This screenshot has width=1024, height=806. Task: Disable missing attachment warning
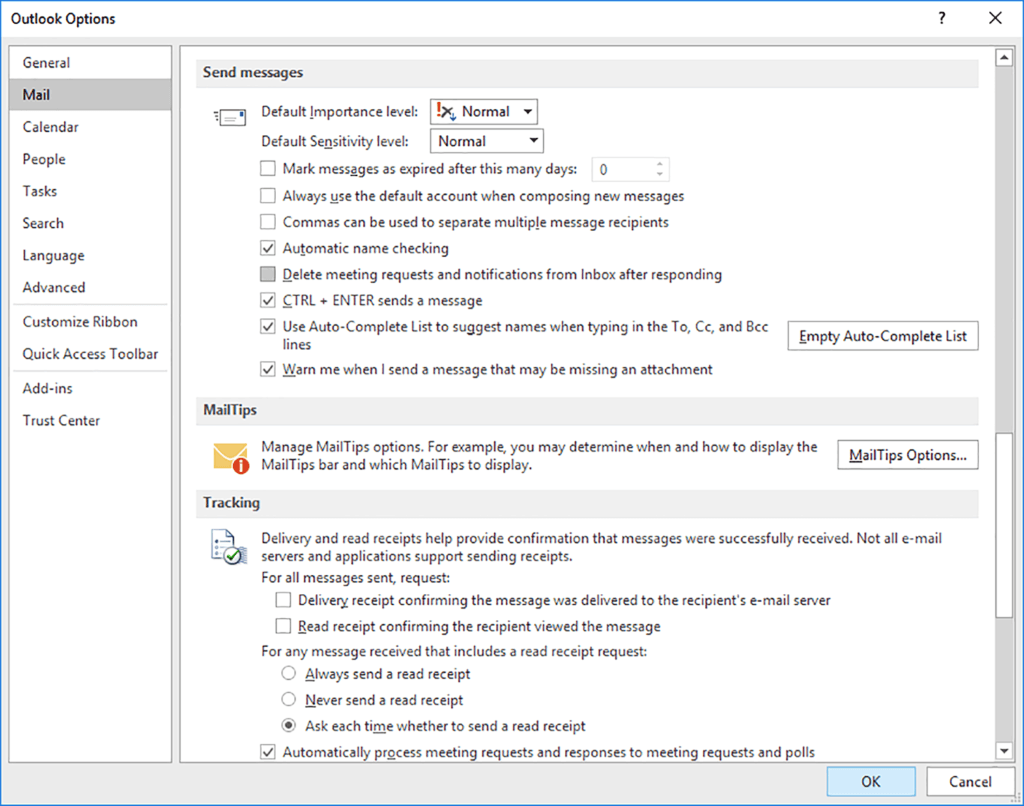[267, 369]
